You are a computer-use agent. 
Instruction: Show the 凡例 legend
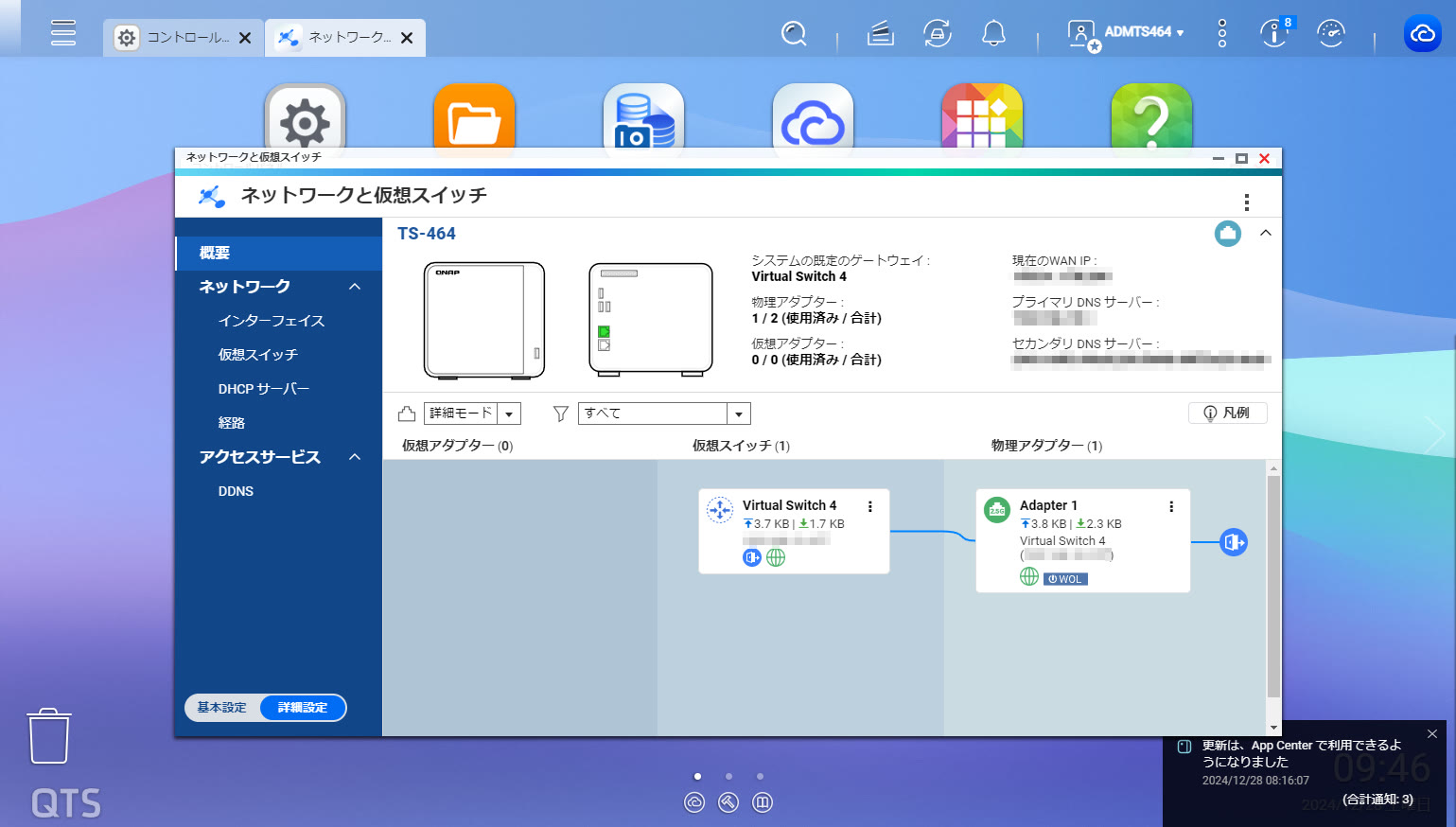1227,413
